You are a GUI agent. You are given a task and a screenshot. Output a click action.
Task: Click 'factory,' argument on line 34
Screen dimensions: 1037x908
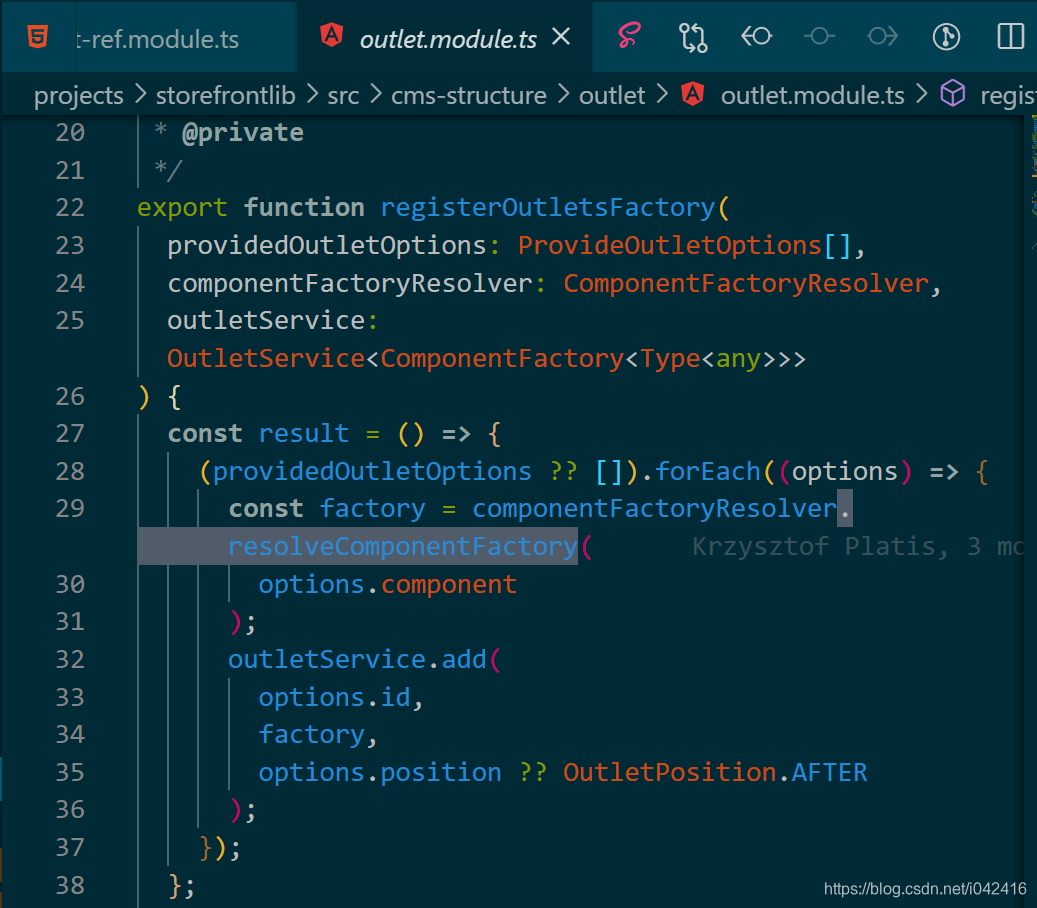(317, 735)
